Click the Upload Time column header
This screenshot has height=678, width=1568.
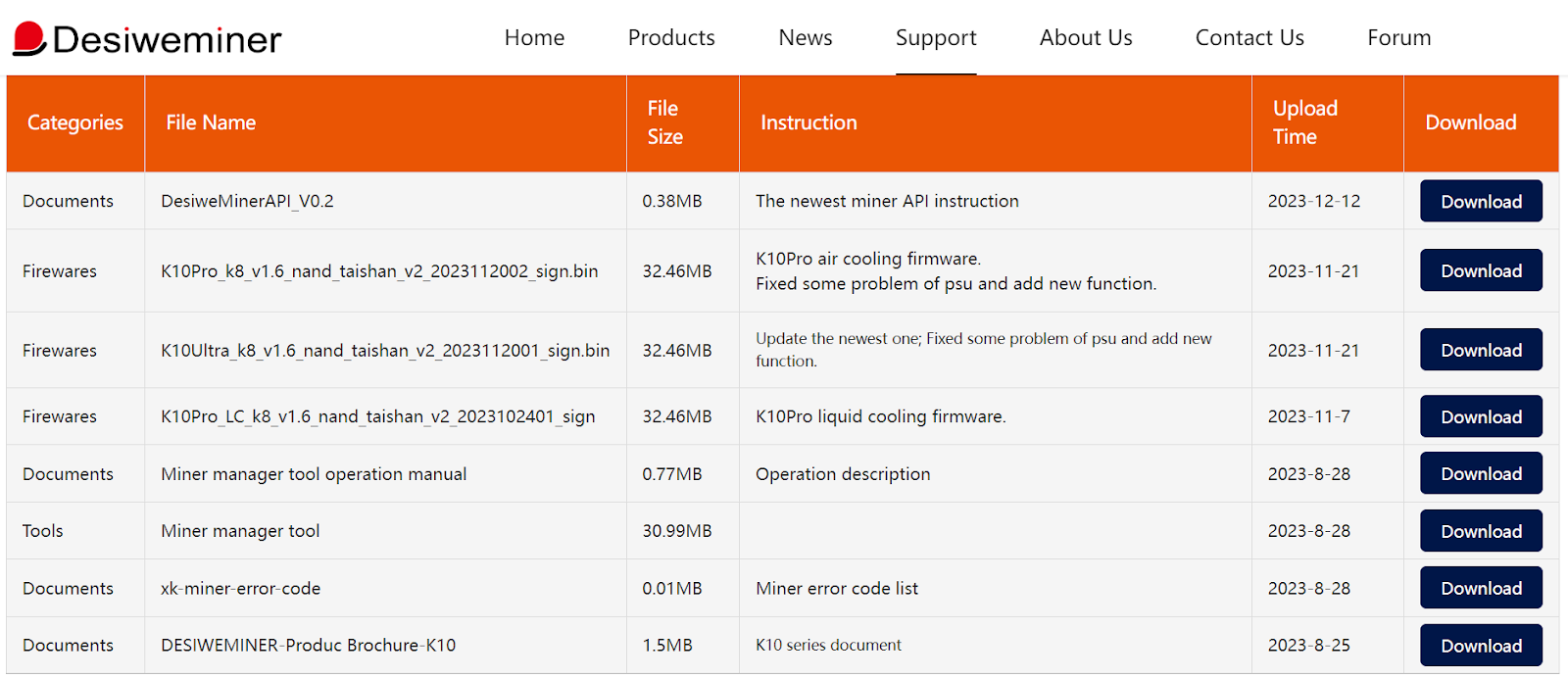(1304, 122)
